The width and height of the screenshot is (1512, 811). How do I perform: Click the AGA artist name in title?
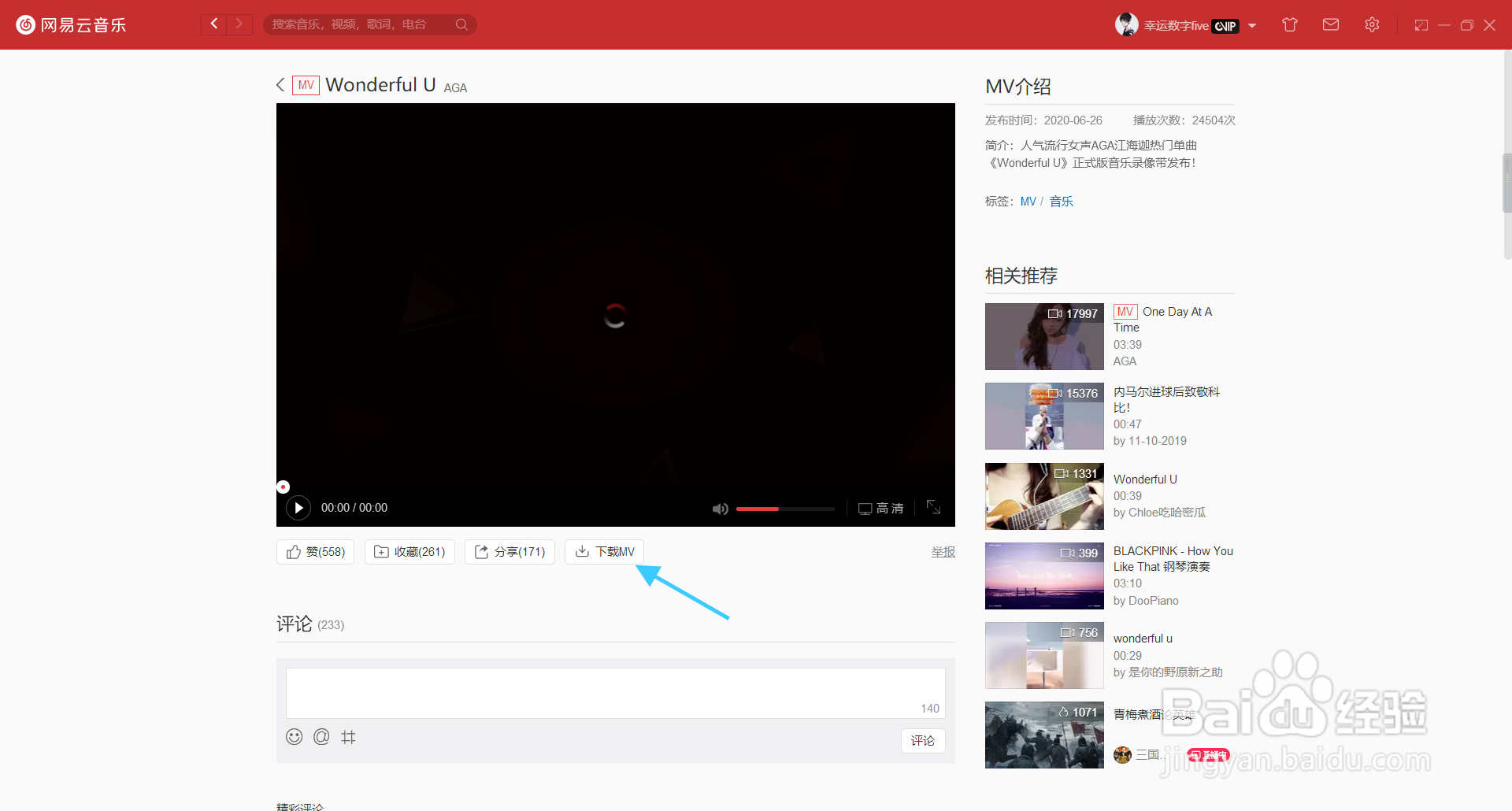(455, 88)
